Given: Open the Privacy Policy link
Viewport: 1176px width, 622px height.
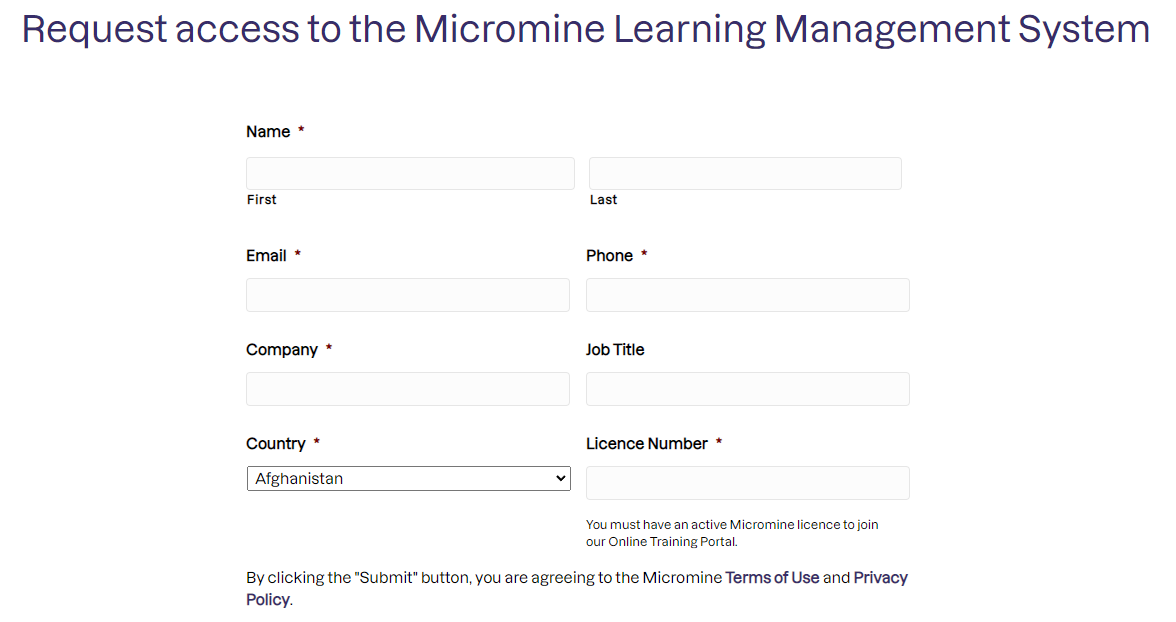Looking at the screenshot, I should [x=880, y=578].
